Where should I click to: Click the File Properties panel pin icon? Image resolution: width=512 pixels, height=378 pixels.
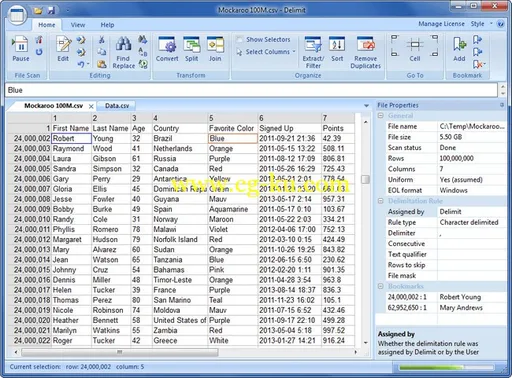(x=502, y=105)
